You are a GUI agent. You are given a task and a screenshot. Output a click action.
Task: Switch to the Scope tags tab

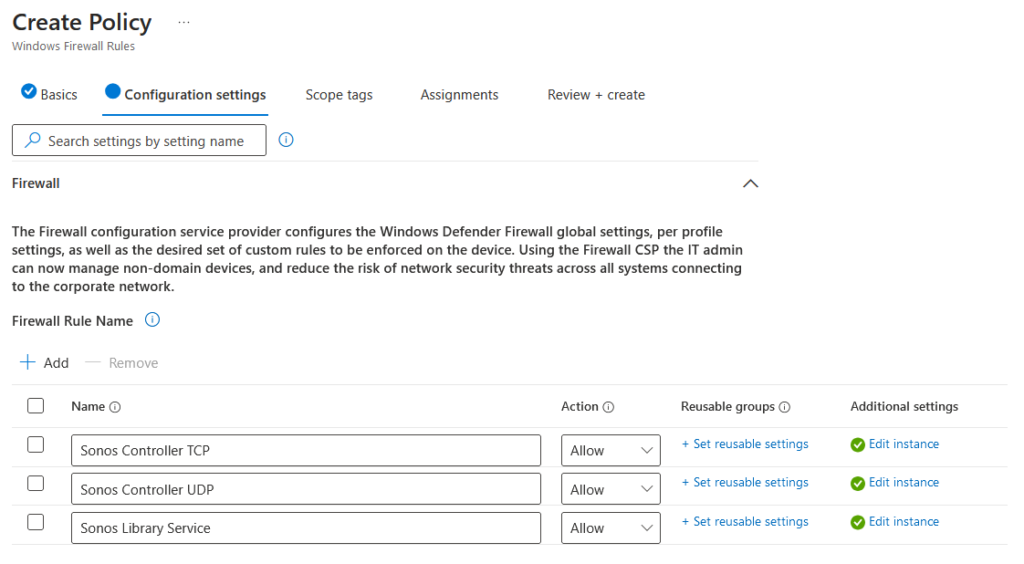(x=339, y=95)
